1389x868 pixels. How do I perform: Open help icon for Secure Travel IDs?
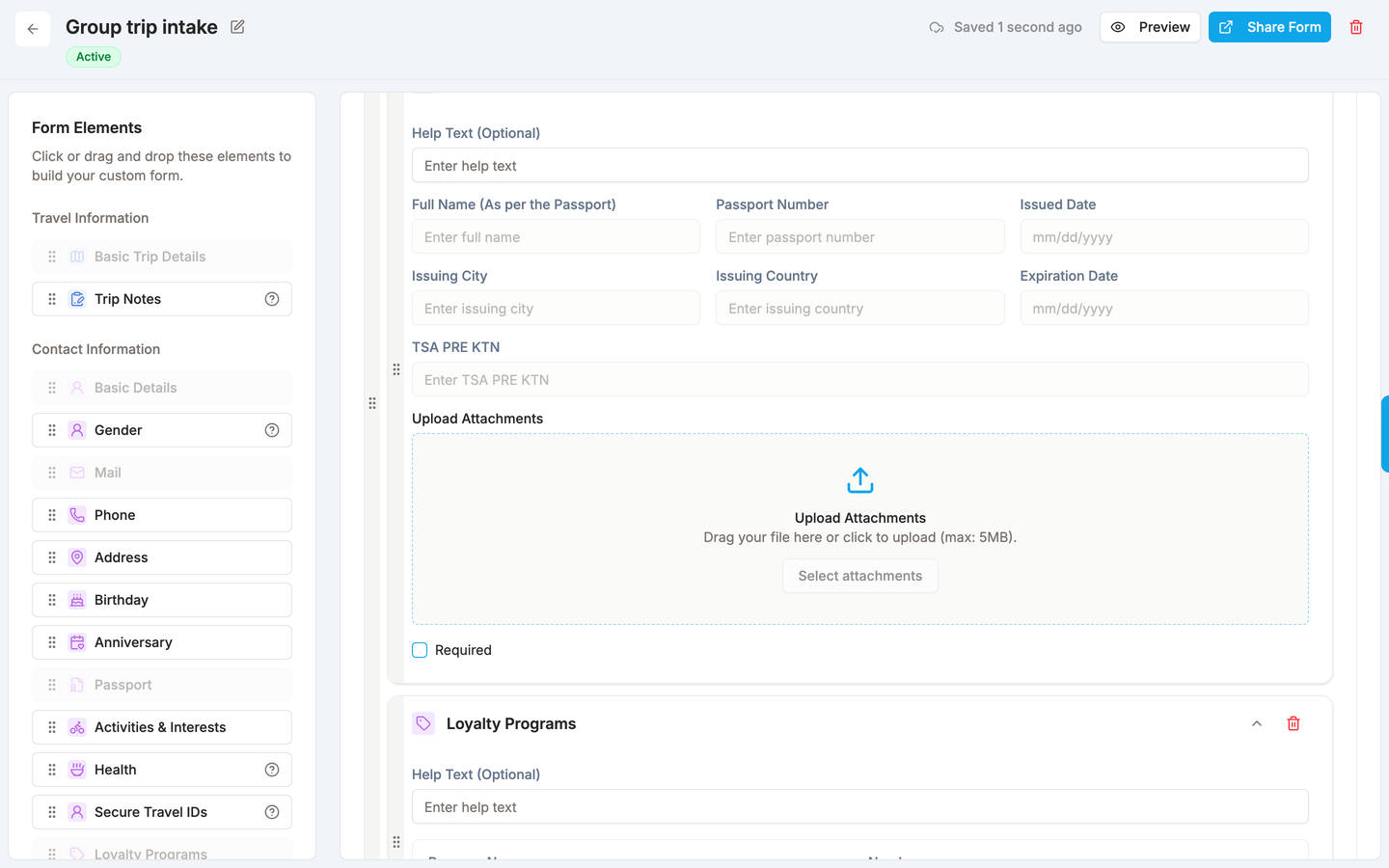point(272,812)
